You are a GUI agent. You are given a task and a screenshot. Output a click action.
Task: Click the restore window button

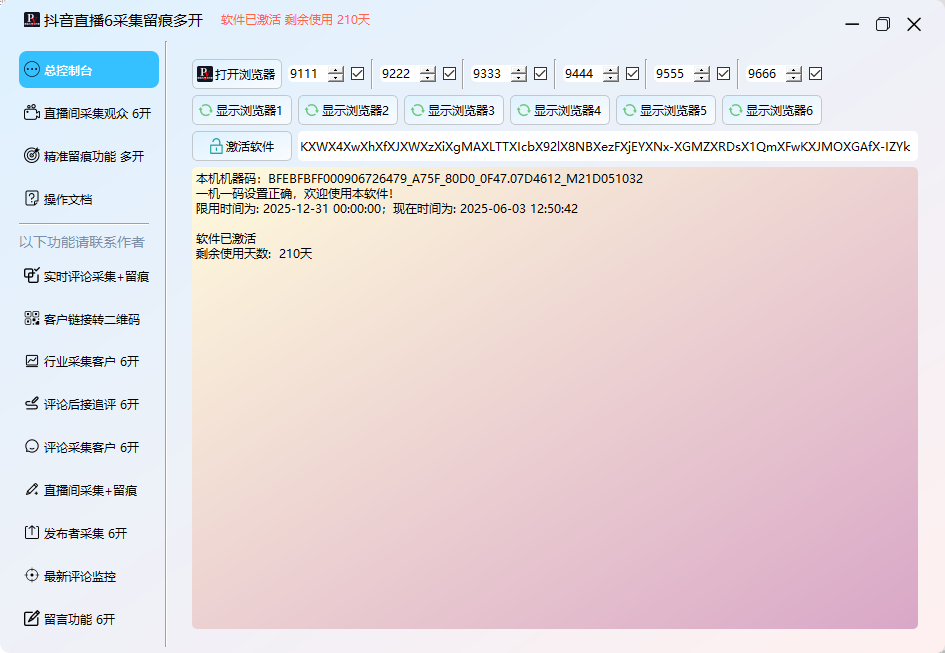click(882, 24)
